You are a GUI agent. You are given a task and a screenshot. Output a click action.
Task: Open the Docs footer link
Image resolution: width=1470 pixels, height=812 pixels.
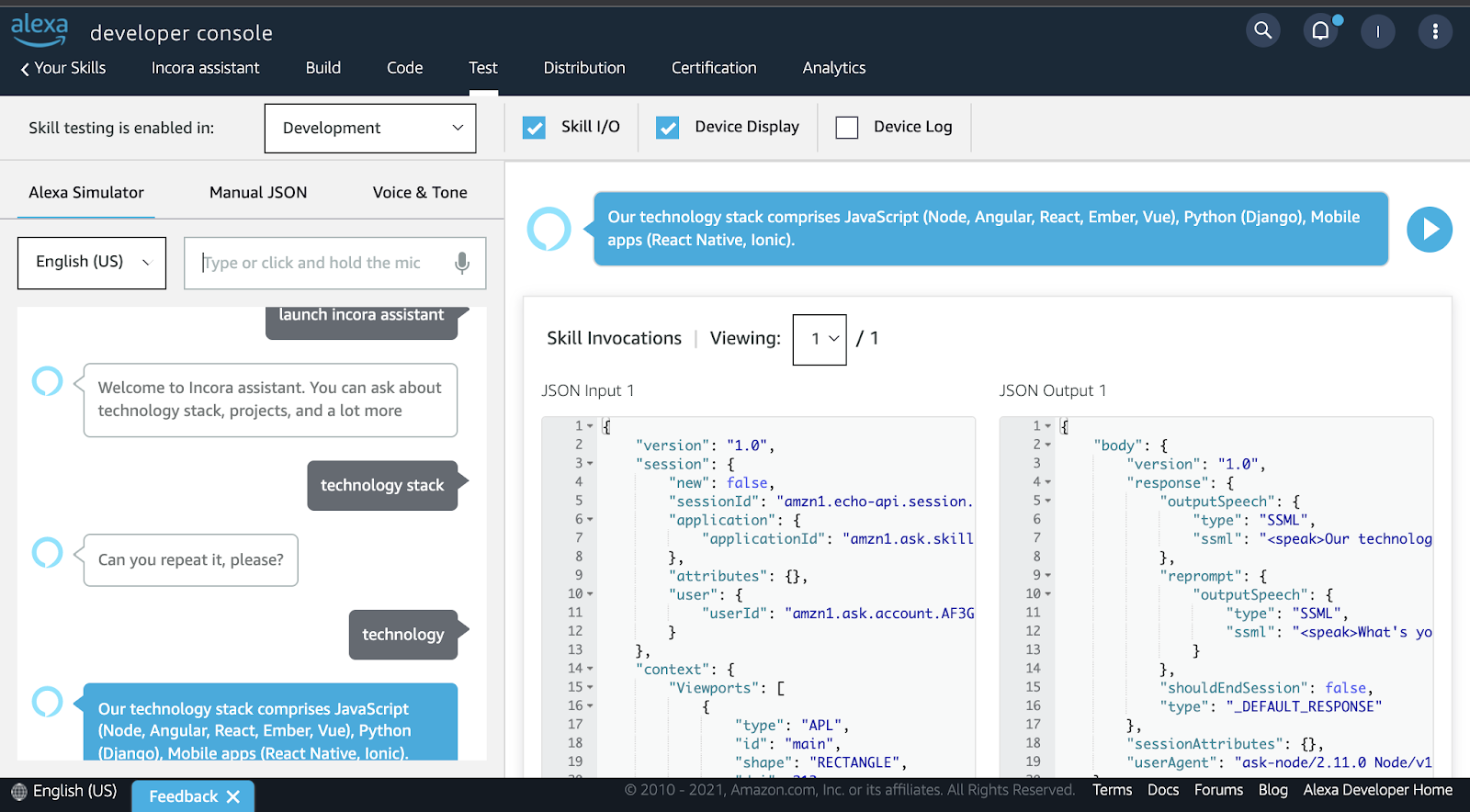coord(1162,790)
